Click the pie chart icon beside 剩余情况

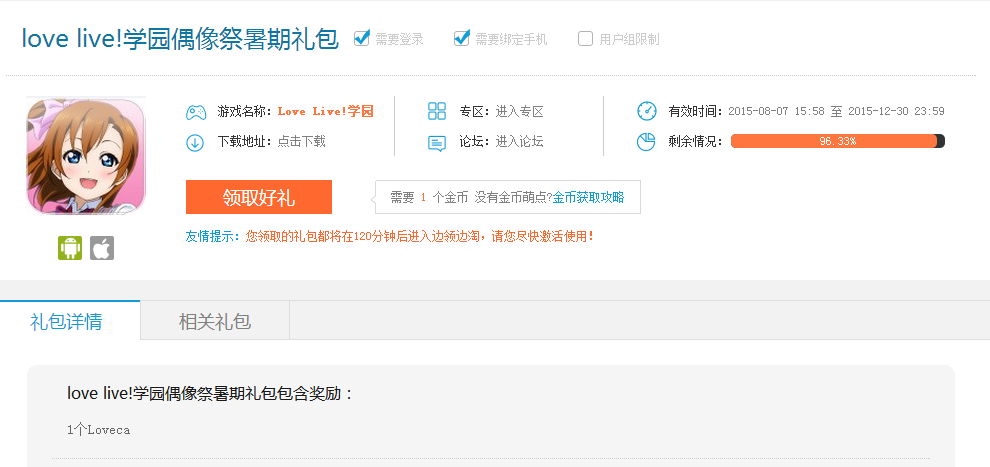pos(646,141)
